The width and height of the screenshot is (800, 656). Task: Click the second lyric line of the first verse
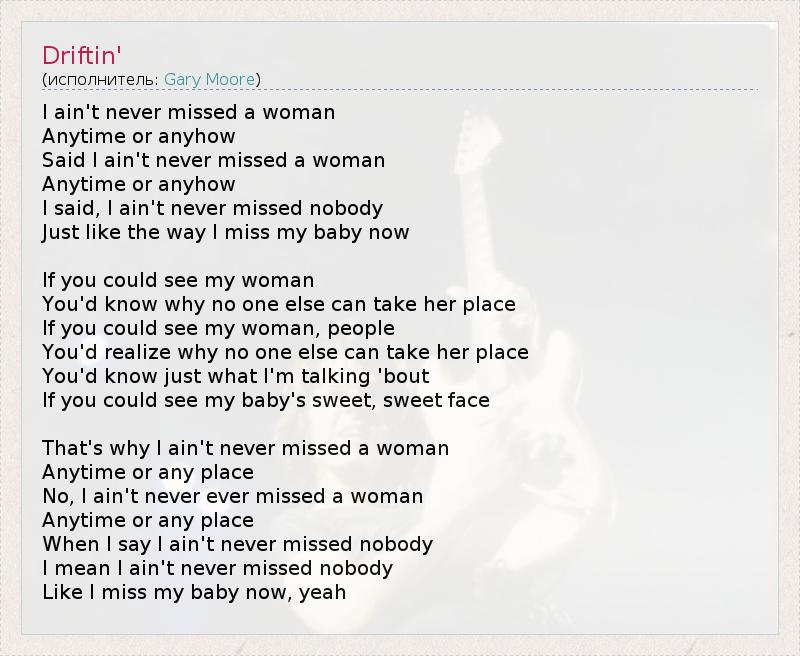coord(139,136)
